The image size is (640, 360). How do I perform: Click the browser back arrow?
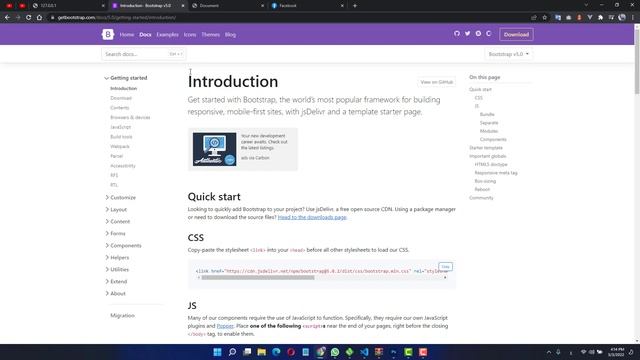(x=7, y=18)
